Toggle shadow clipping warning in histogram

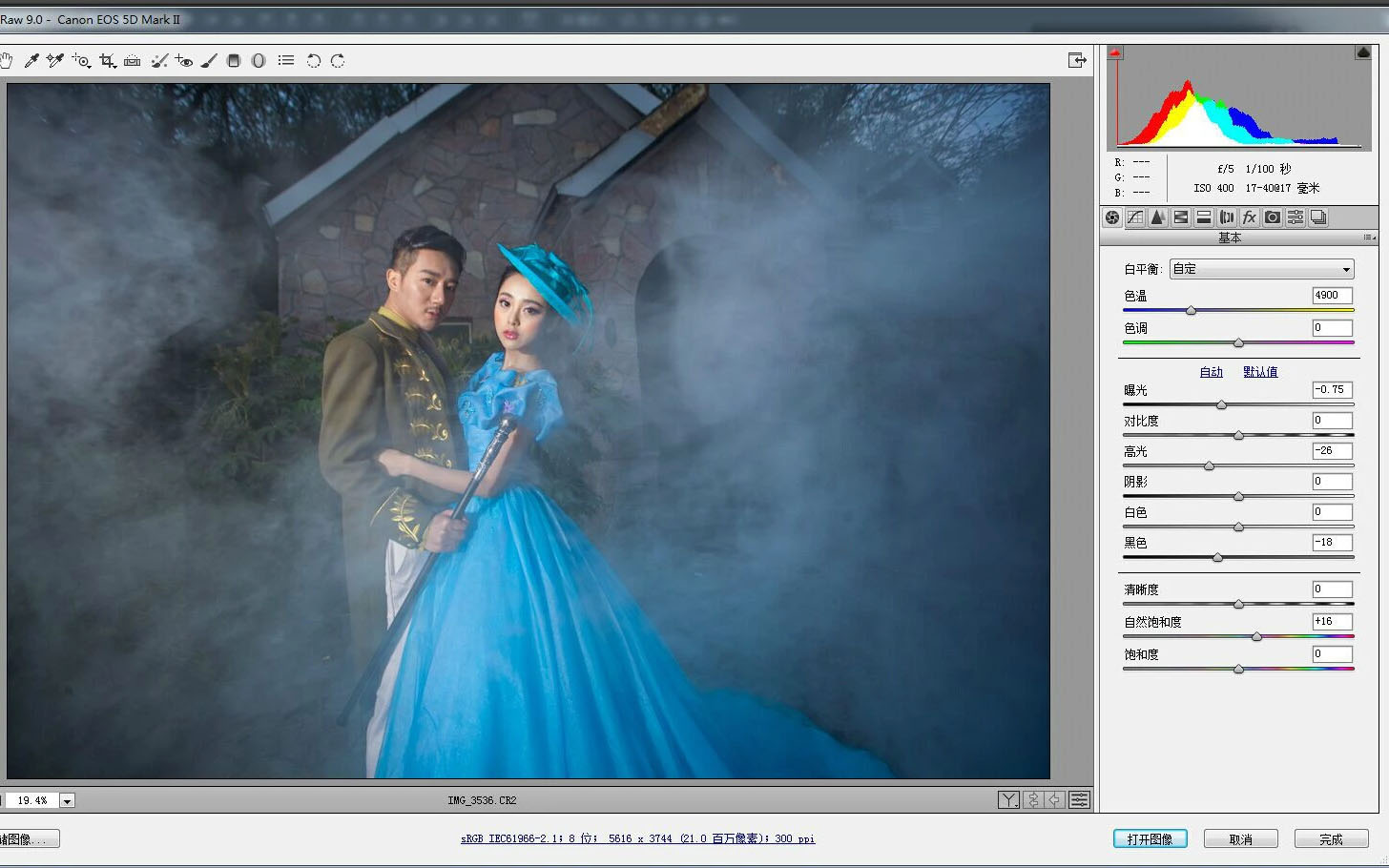(1115, 52)
